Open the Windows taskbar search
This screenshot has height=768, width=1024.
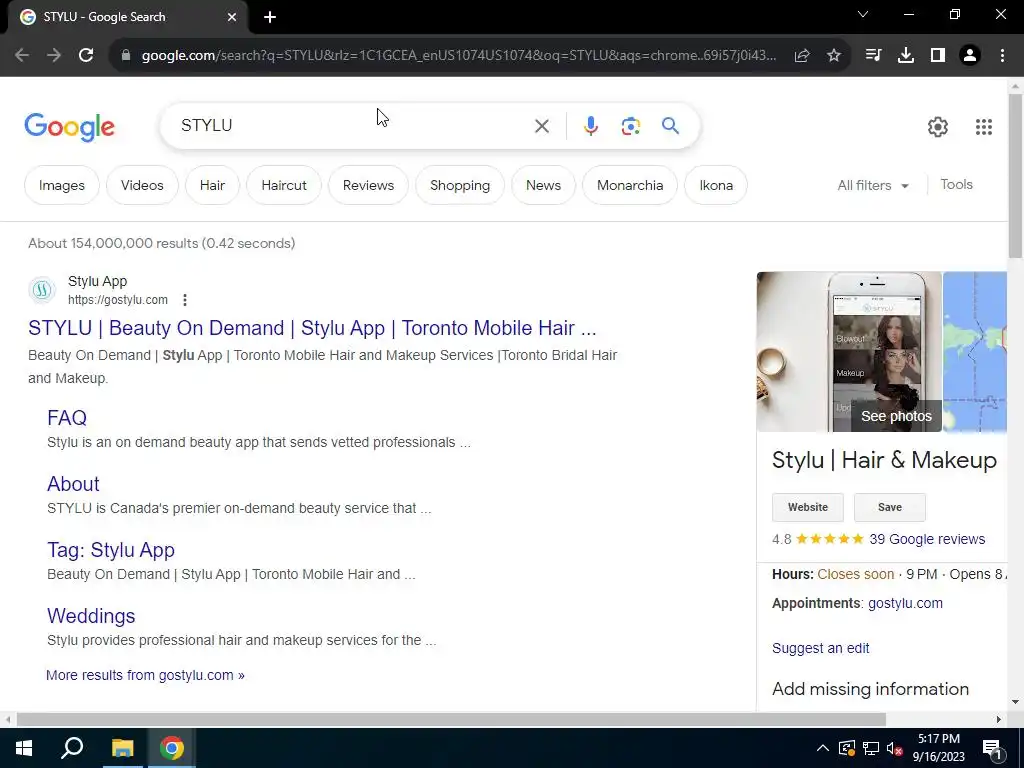coord(72,748)
